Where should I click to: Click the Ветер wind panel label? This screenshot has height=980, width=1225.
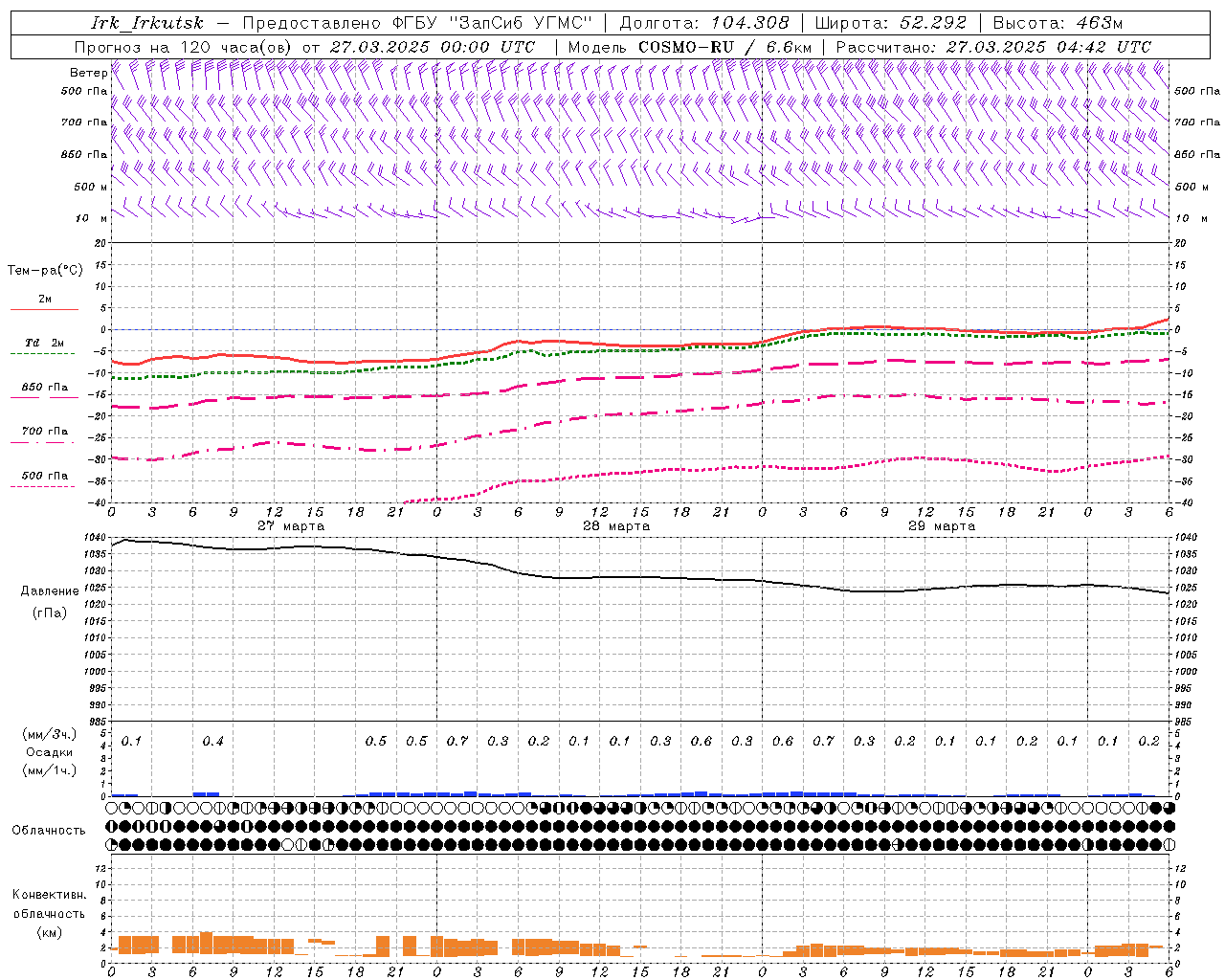click(88, 73)
